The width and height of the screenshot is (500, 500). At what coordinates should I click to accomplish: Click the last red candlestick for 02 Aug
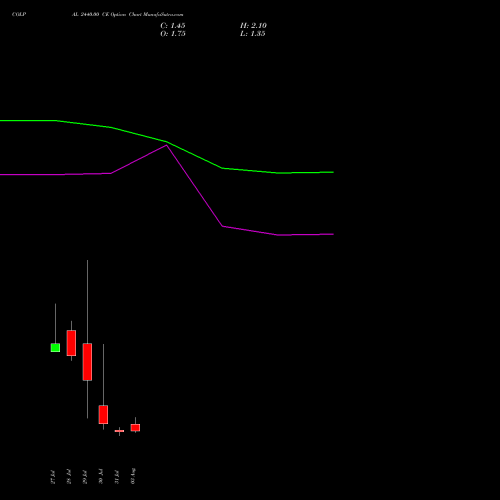pyautogui.click(x=135, y=427)
